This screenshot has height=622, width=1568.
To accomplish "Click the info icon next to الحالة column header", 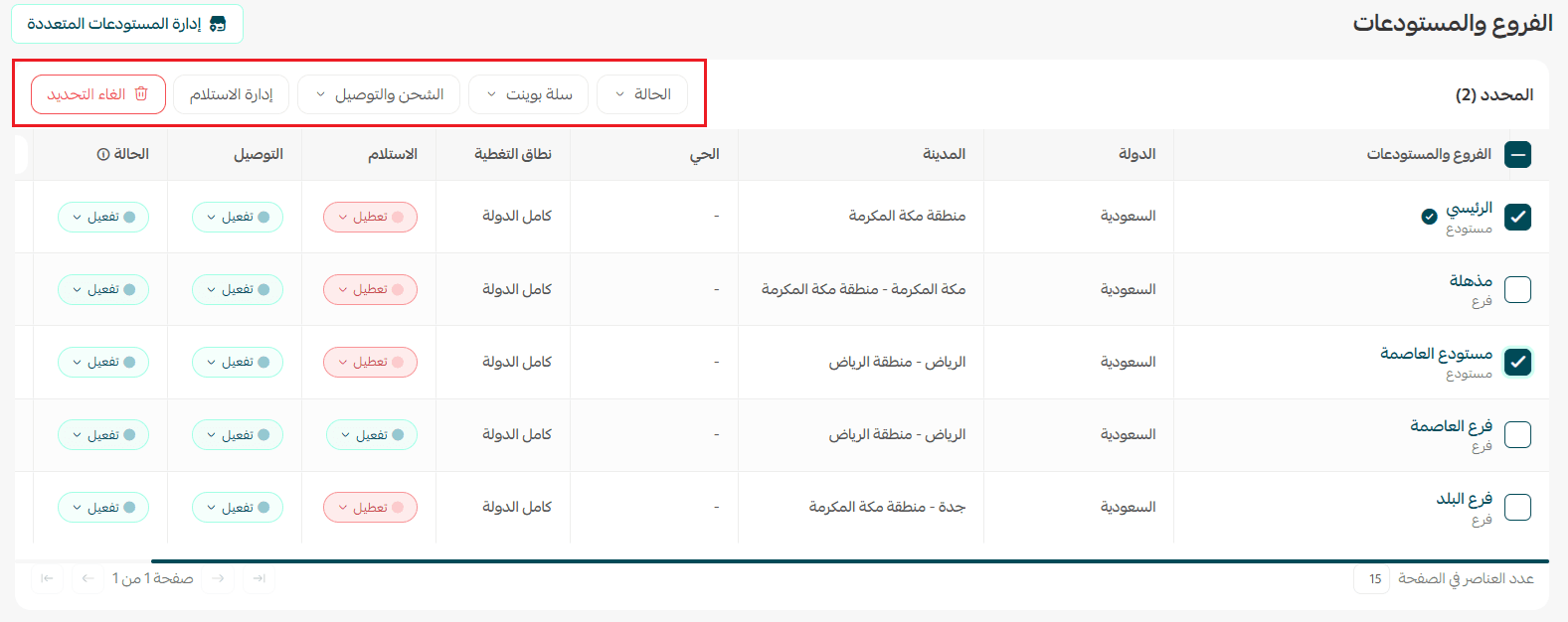I will coord(103,154).
